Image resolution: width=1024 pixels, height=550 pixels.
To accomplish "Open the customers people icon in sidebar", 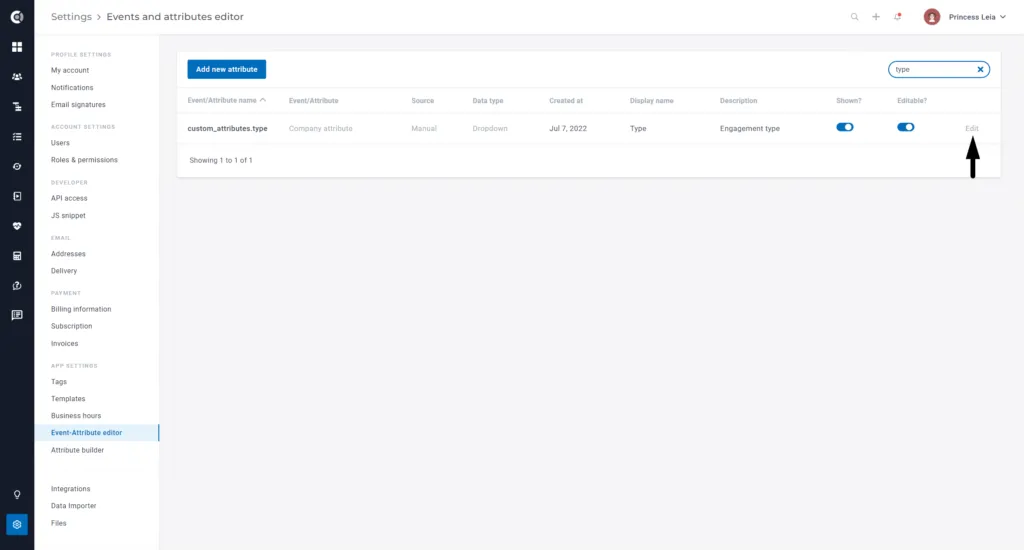I will [x=17, y=76].
